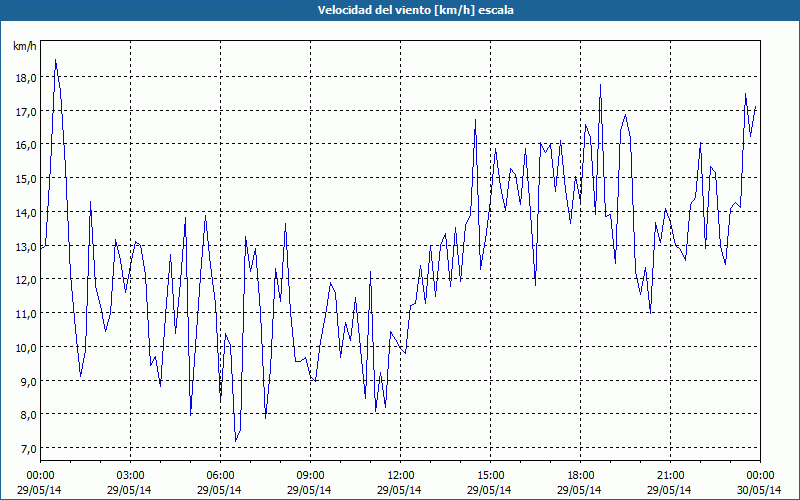Click the '00:00' time label dated 29/05/14
The height and width of the screenshot is (500, 800).
pos(40,476)
